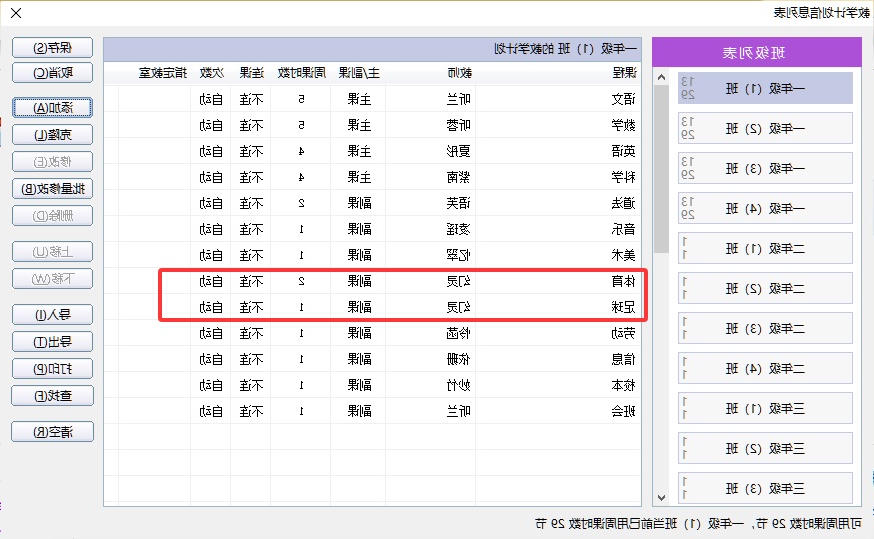Click teacher 语芙 in 道法 row
874x539 pixels.
[459, 203]
